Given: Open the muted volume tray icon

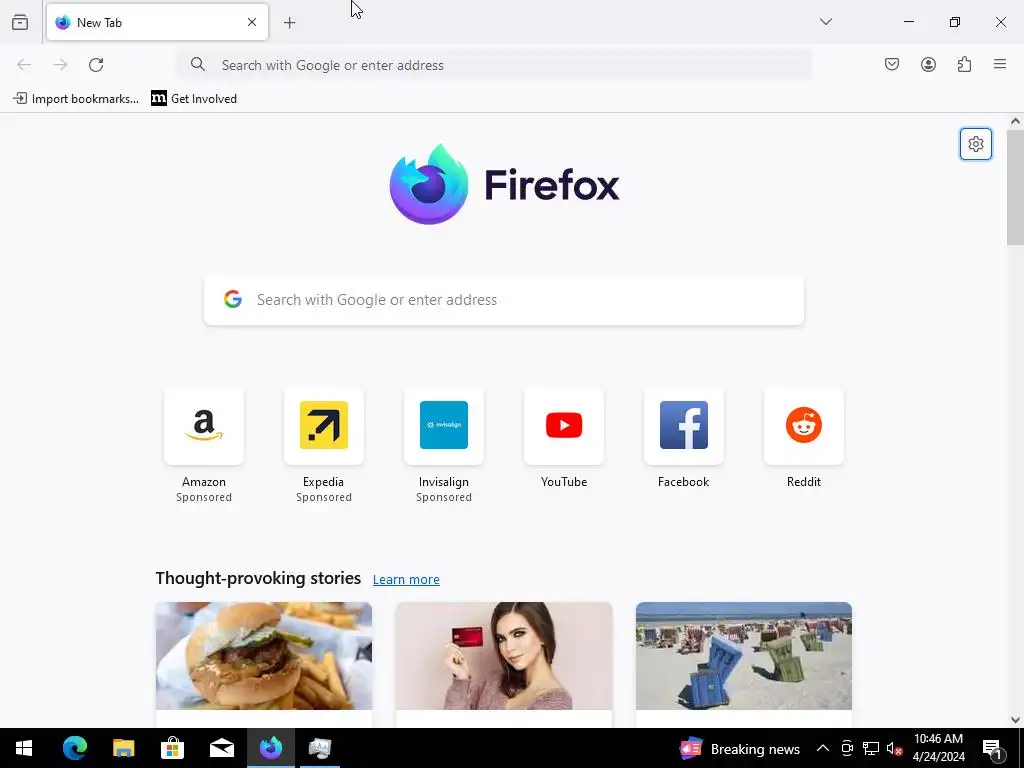Looking at the screenshot, I should (x=894, y=748).
